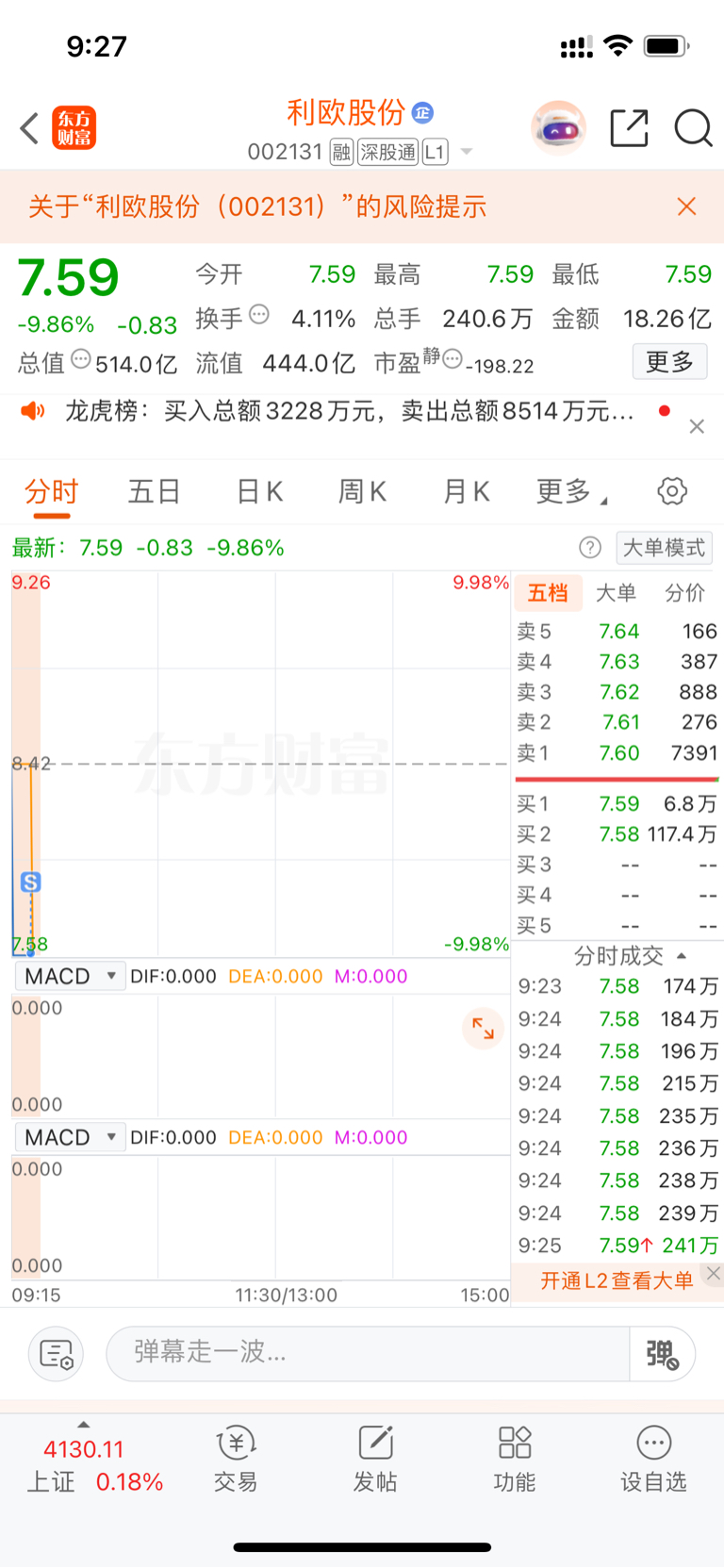Tap the iOS battery status icon
The width and height of the screenshot is (724, 1568).
(666, 46)
